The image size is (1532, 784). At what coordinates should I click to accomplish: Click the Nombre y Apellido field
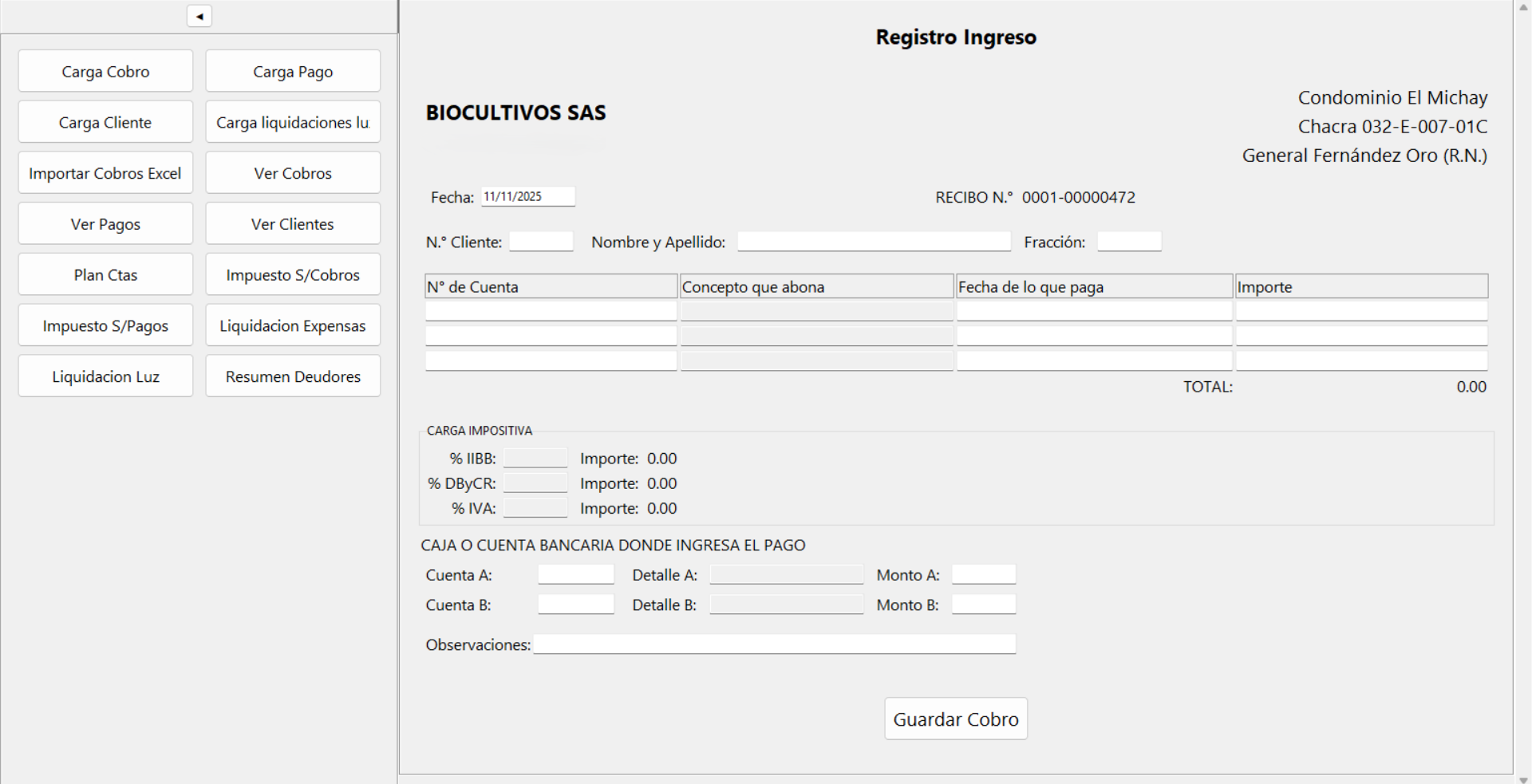point(874,242)
